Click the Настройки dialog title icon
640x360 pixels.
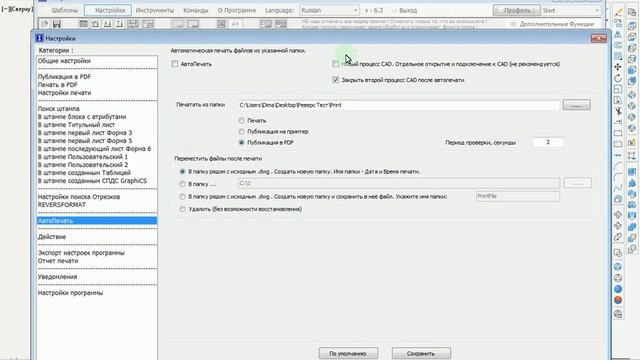click(x=39, y=38)
